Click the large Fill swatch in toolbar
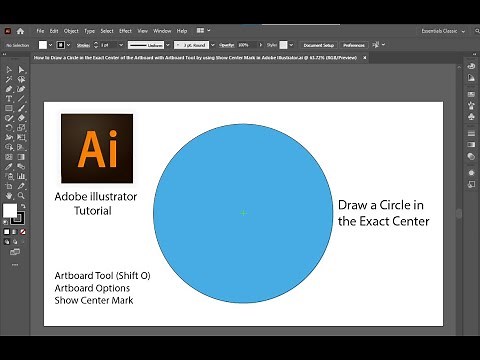This screenshot has height=360, width=480. click(x=10, y=211)
